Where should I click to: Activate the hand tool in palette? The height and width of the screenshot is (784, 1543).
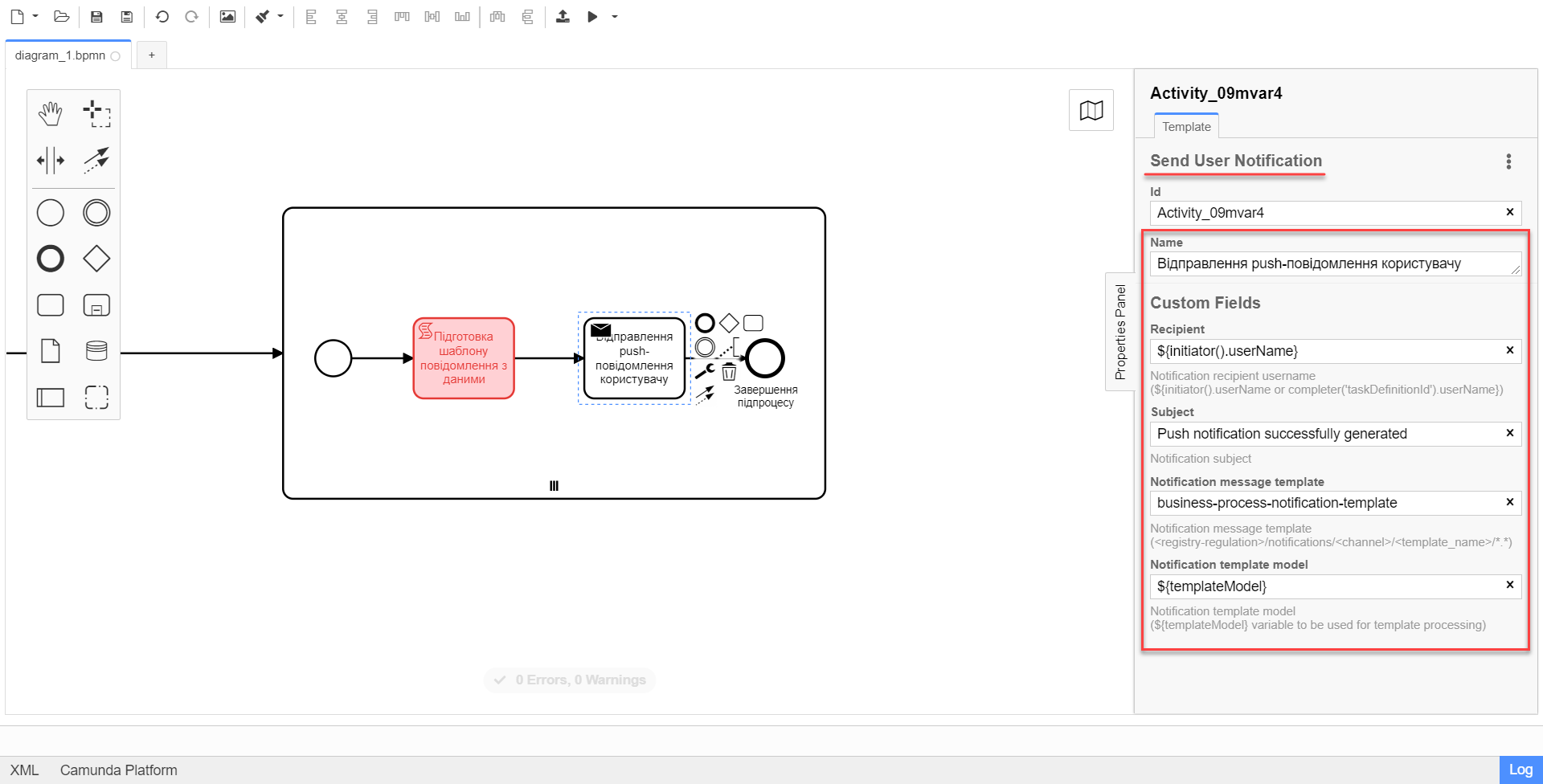(x=51, y=114)
